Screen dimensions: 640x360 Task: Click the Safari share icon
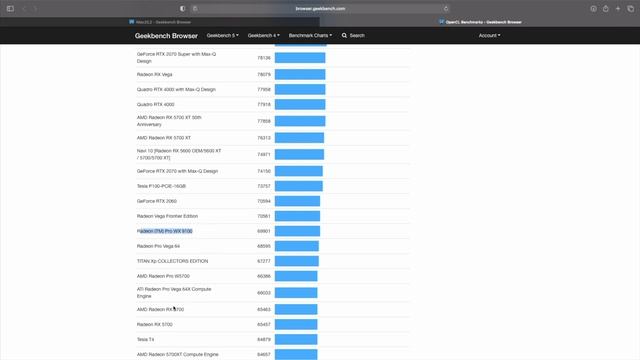[606, 9]
